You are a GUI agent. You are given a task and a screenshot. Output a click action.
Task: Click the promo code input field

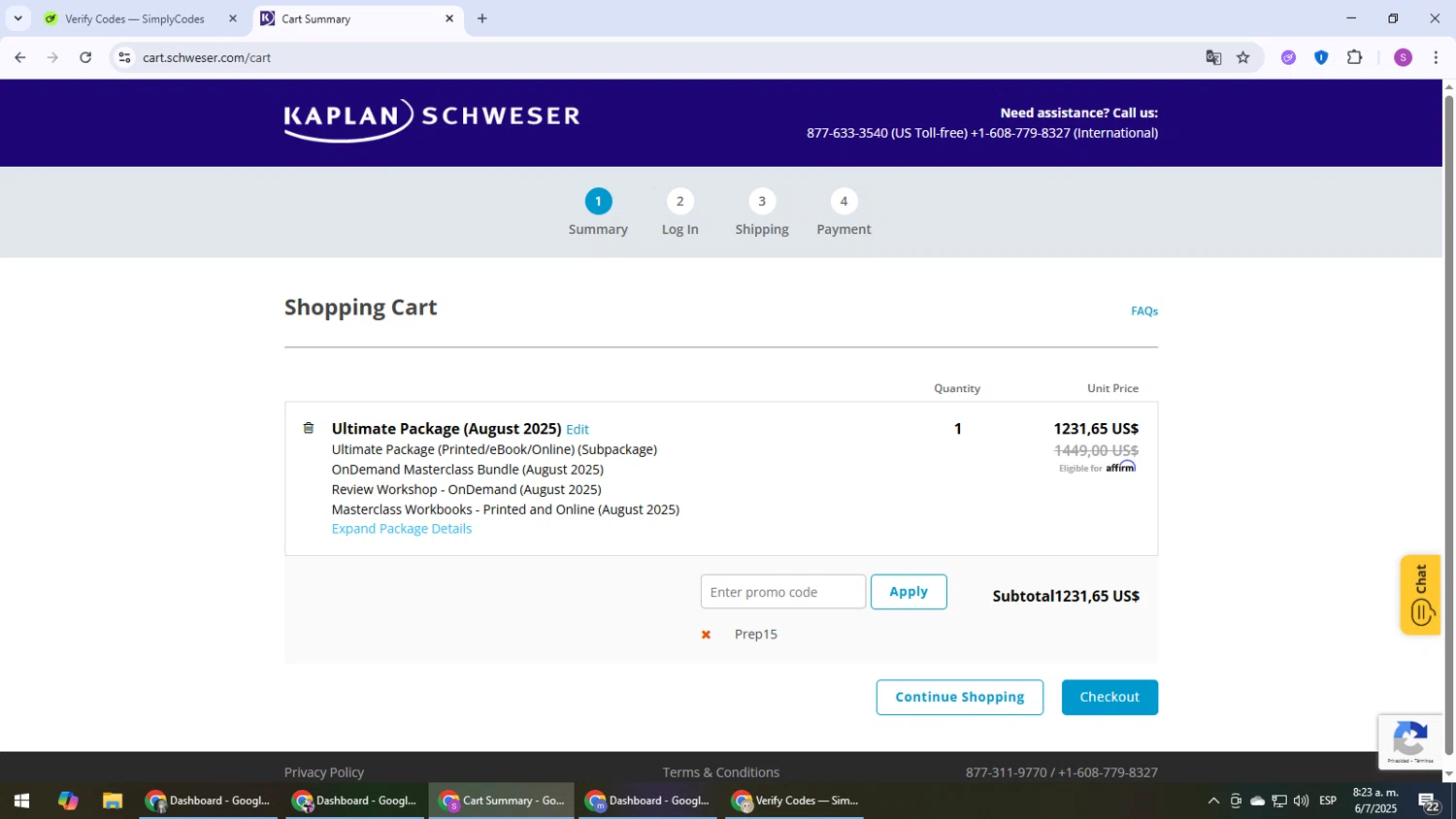click(x=783, y=592)
